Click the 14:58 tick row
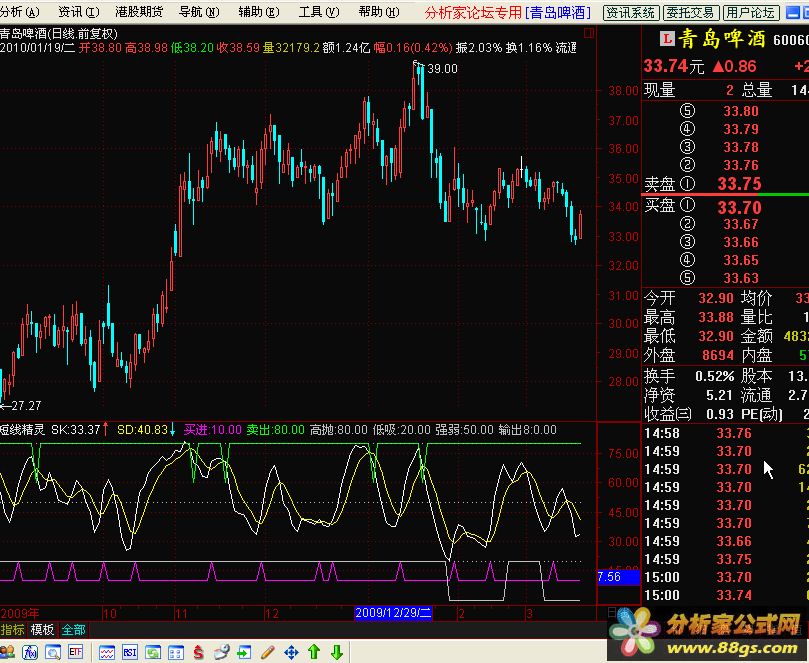This screenshot has width=809, height=663. click(x=725, y=433)
